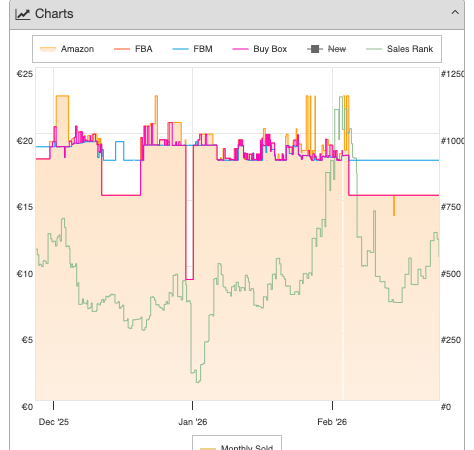Click the Dec '25 axis label
Viewport: 474px width, 450px height.
click(54, 422)
